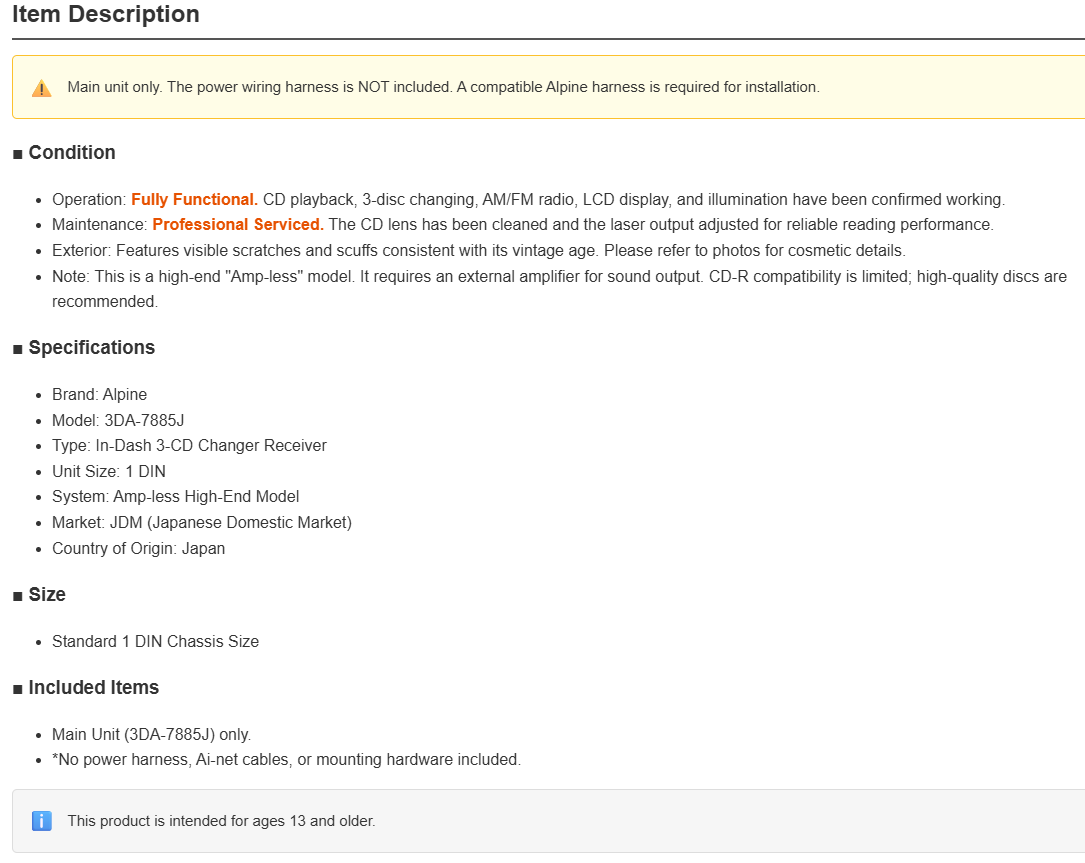Click the 'Country of Origin: Japan' line
Image resolution: width=1085 pixels, height=863 pixels.
[x=138, y=548]
